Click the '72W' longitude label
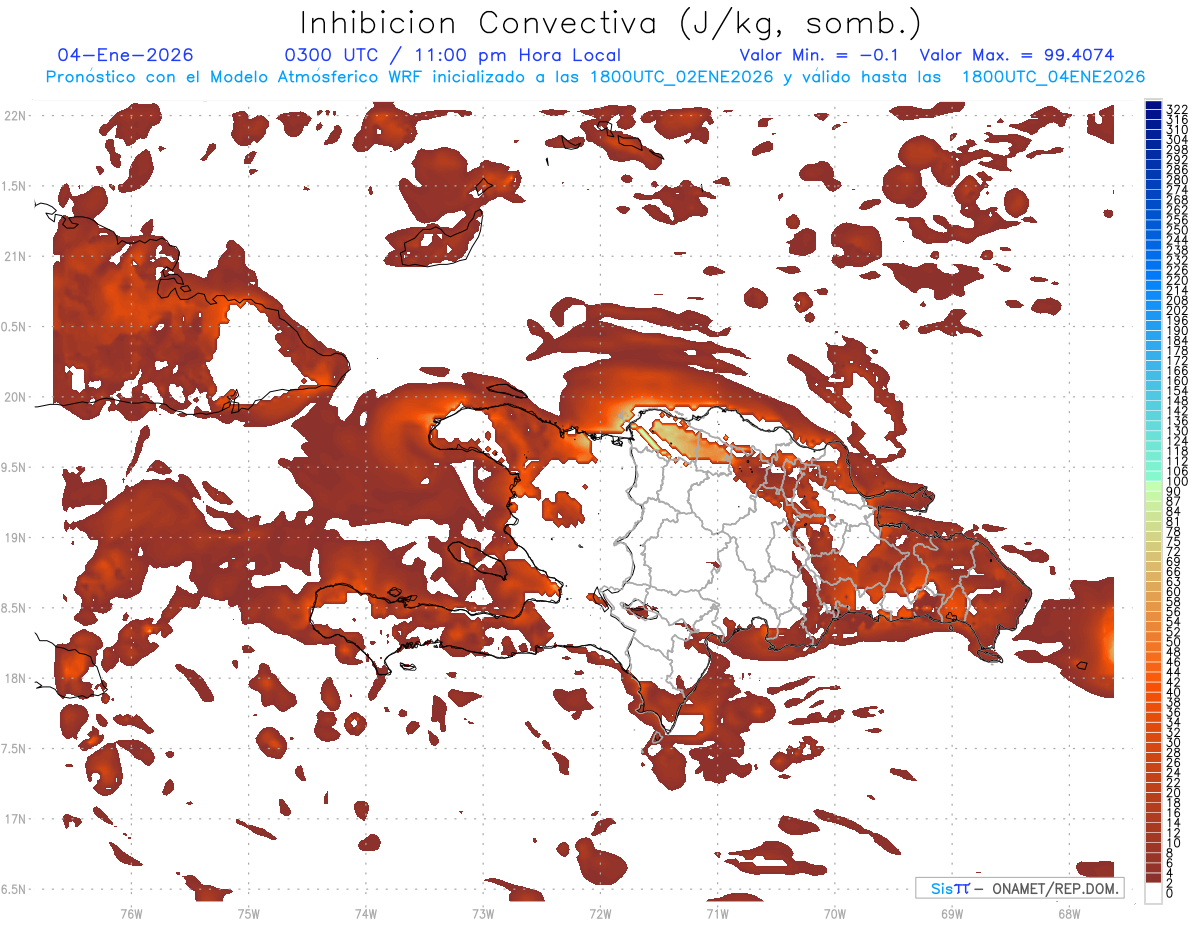Image resolution: width=1200 pixels, height=927 pixels. [600, 913]
